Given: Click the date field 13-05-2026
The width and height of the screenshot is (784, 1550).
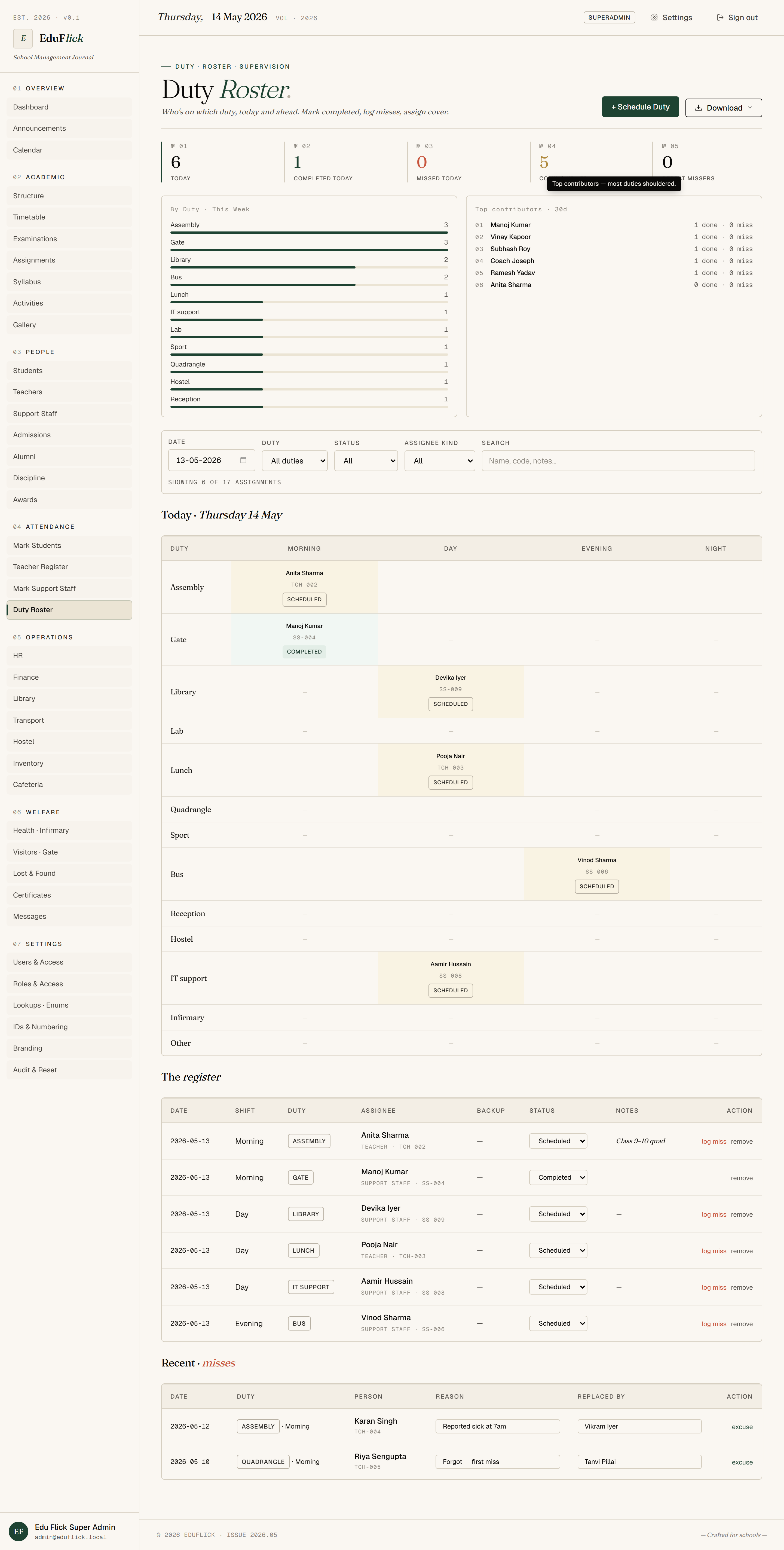Looking at the screenshot, I should (x=212, y=460).
